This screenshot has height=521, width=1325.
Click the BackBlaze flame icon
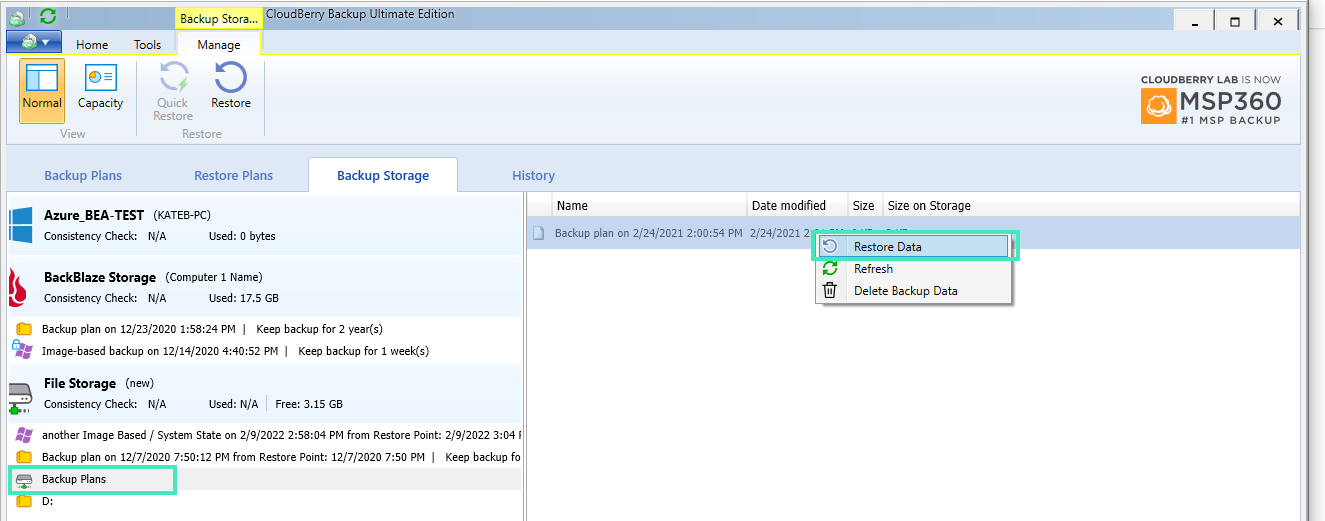point(17,287)
